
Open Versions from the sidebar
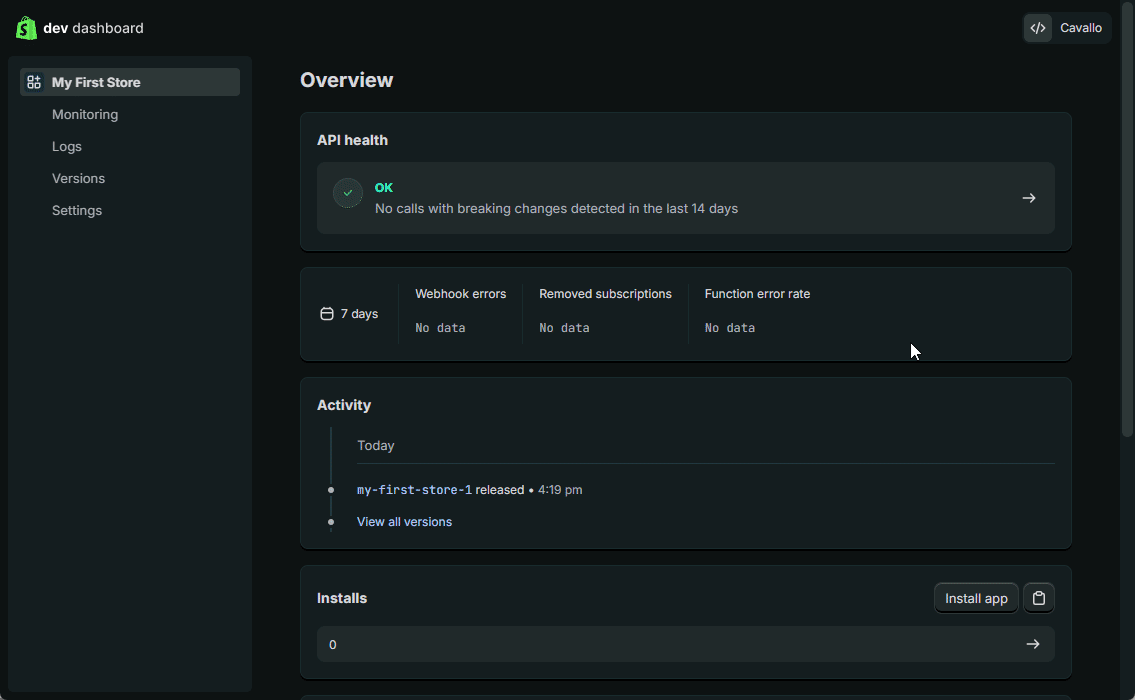coord(78,178)
